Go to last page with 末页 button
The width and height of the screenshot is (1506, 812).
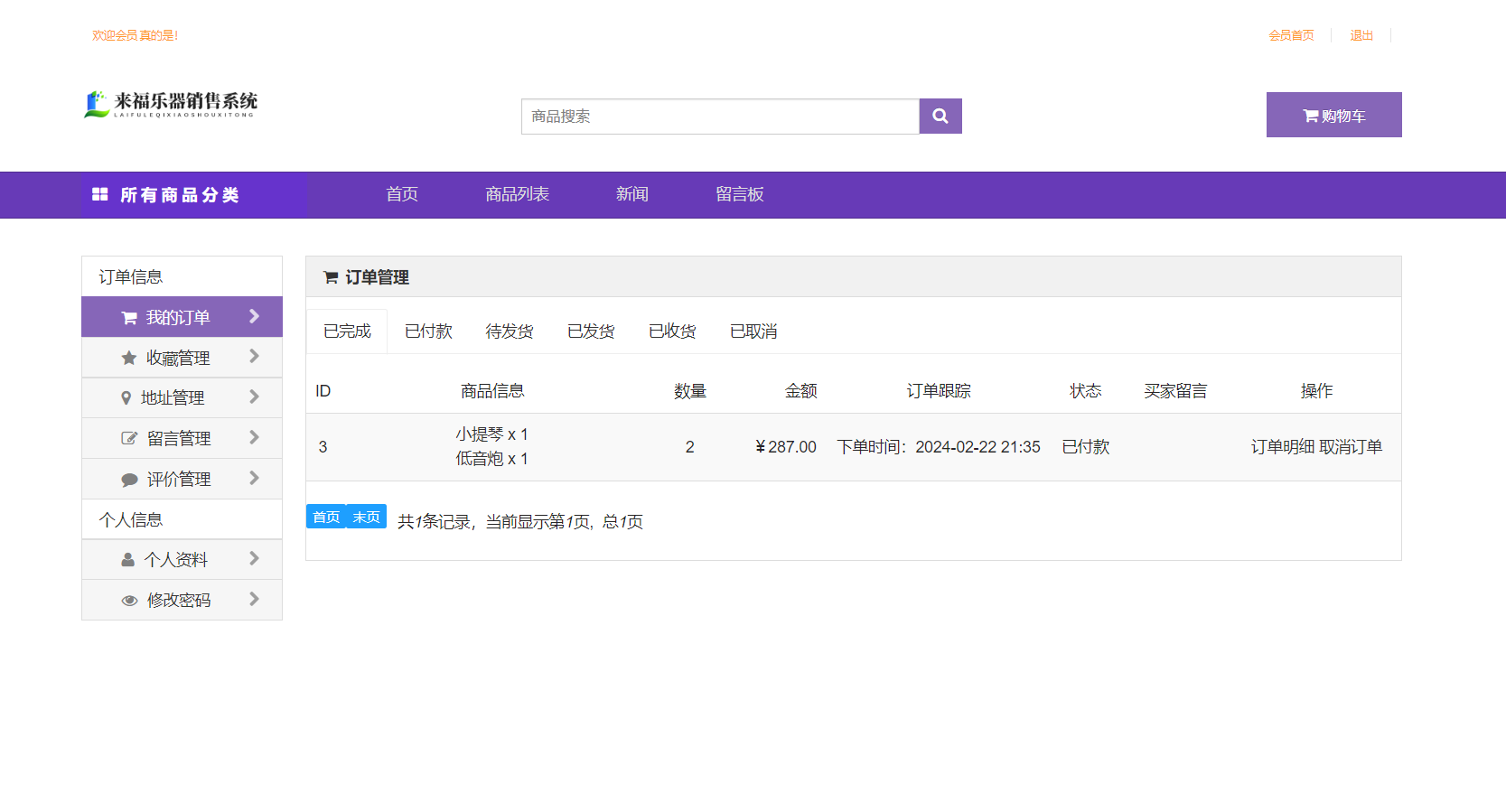(366, 517)
